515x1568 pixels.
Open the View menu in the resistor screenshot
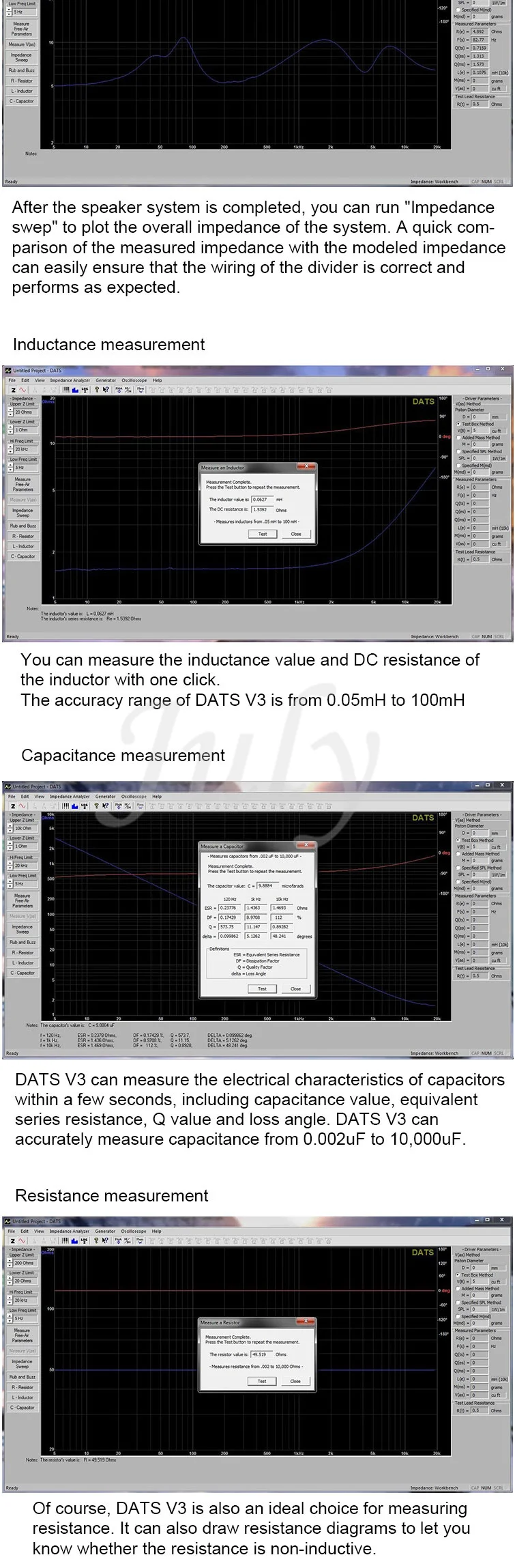pos(39,1231)
